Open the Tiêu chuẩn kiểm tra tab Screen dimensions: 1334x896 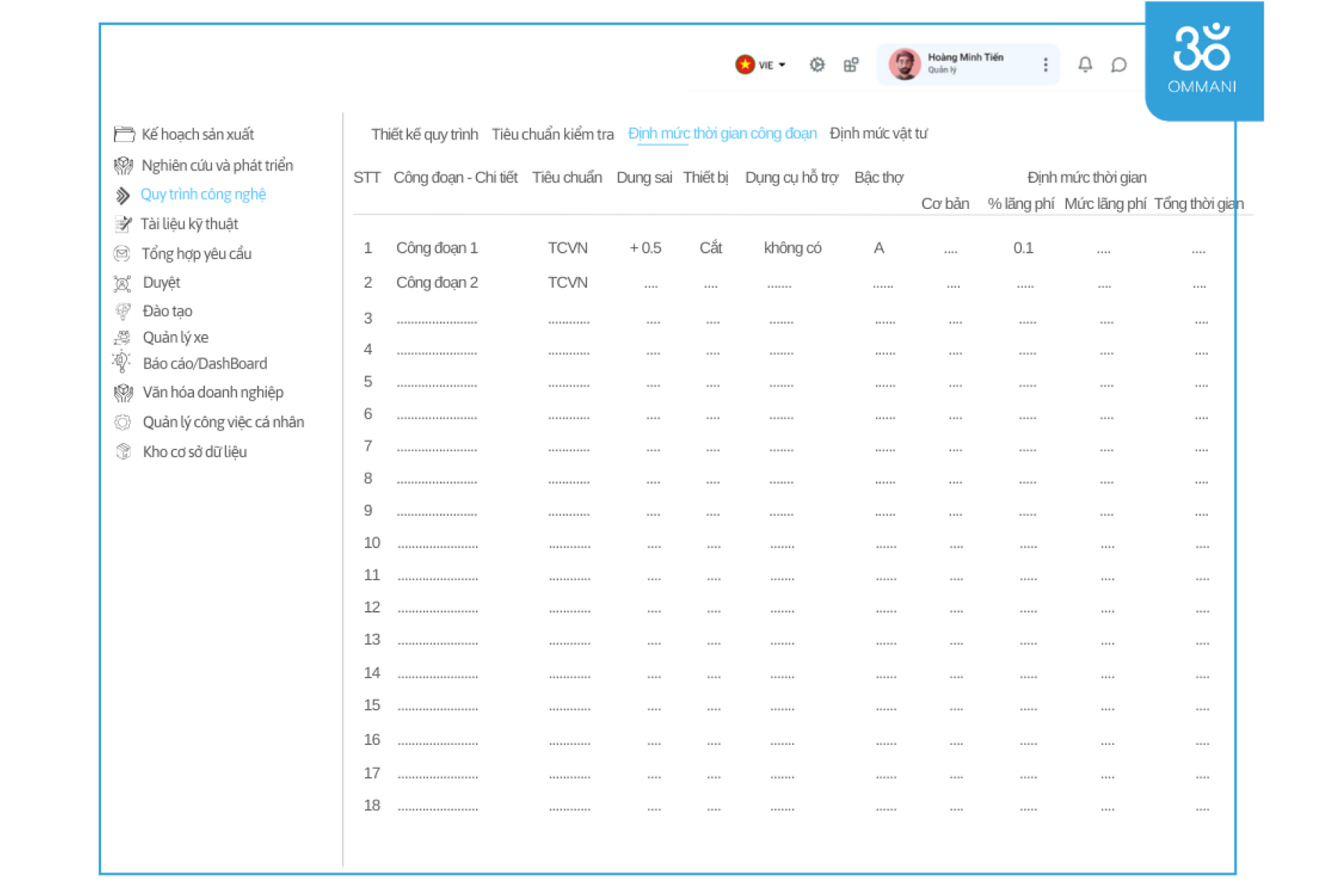point(552,135)
